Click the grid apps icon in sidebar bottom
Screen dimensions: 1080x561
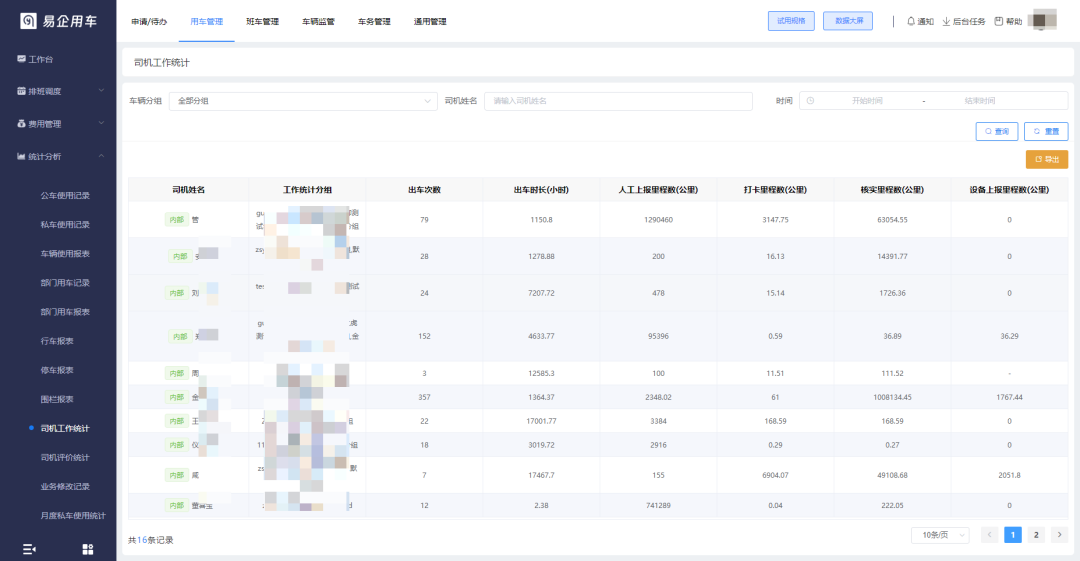pos(87,548)
